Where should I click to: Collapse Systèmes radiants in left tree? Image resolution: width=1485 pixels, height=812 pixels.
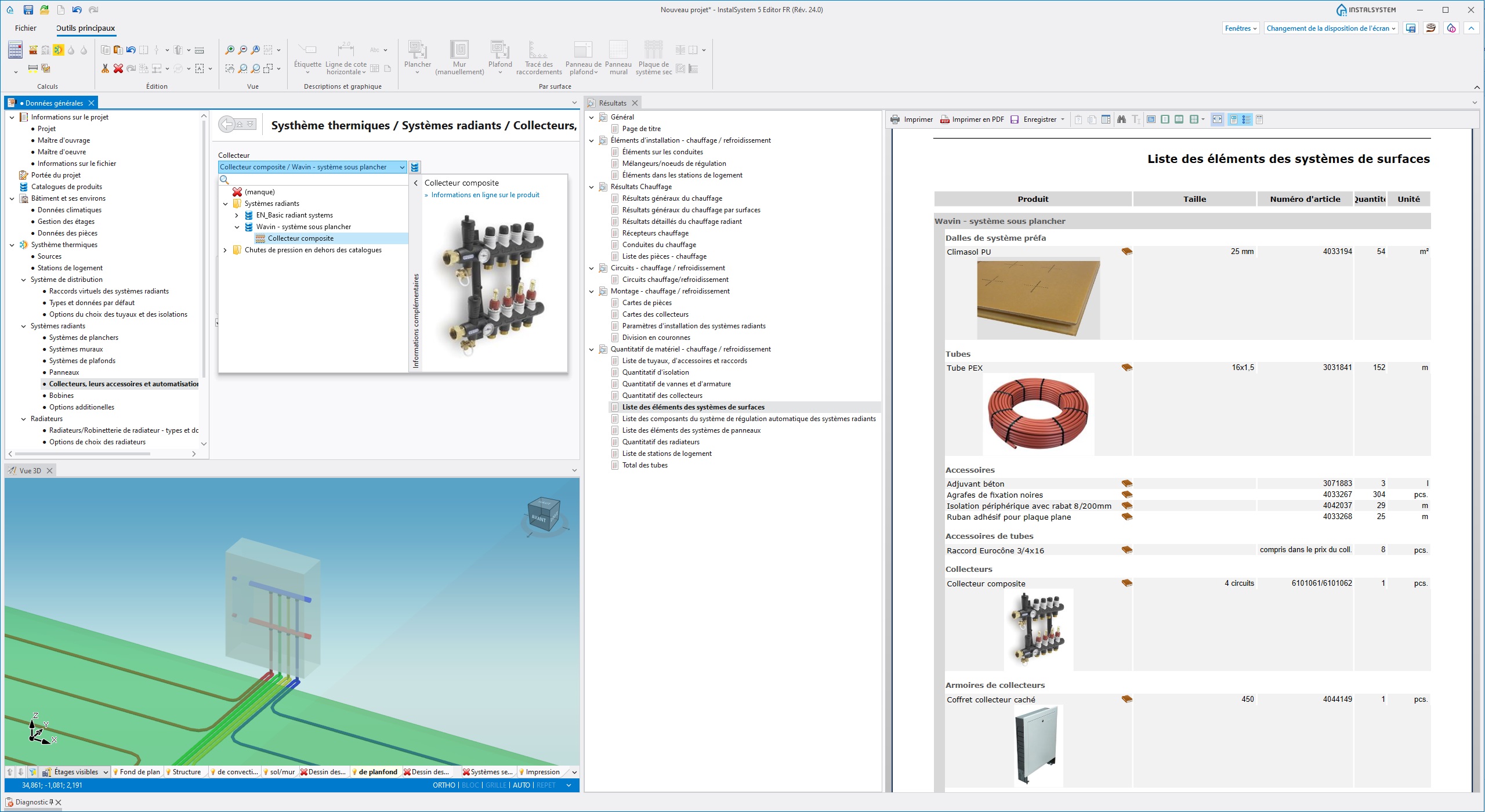[x=23, y=326]
